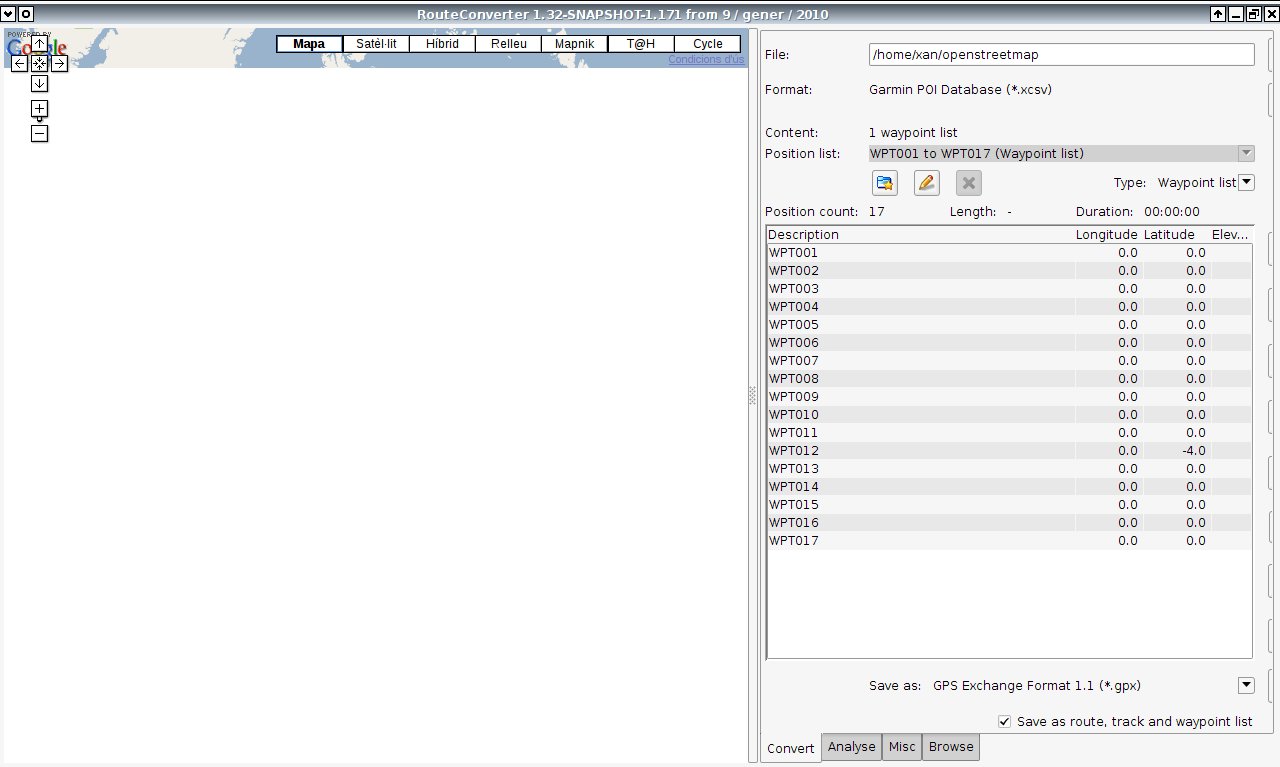
Task: Toggle Save as route, track and waypoint list
Action: tap(1005, 721)
